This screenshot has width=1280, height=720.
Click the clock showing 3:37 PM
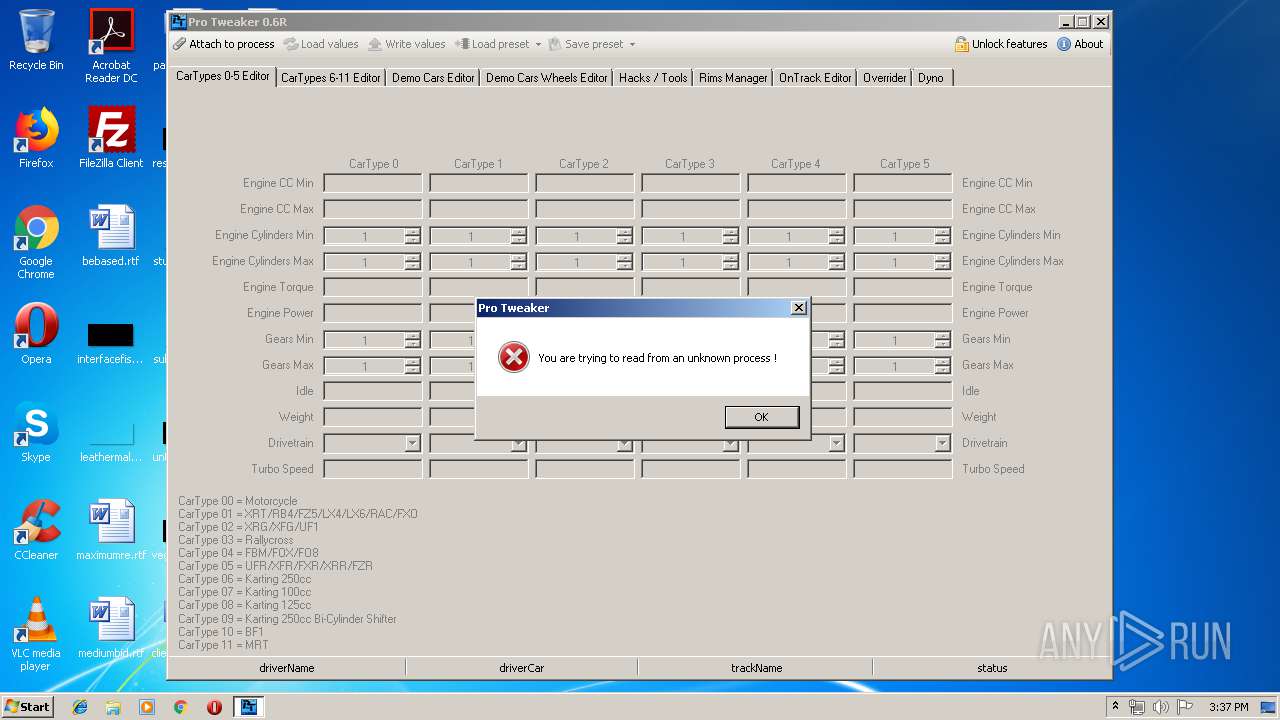1228,707
